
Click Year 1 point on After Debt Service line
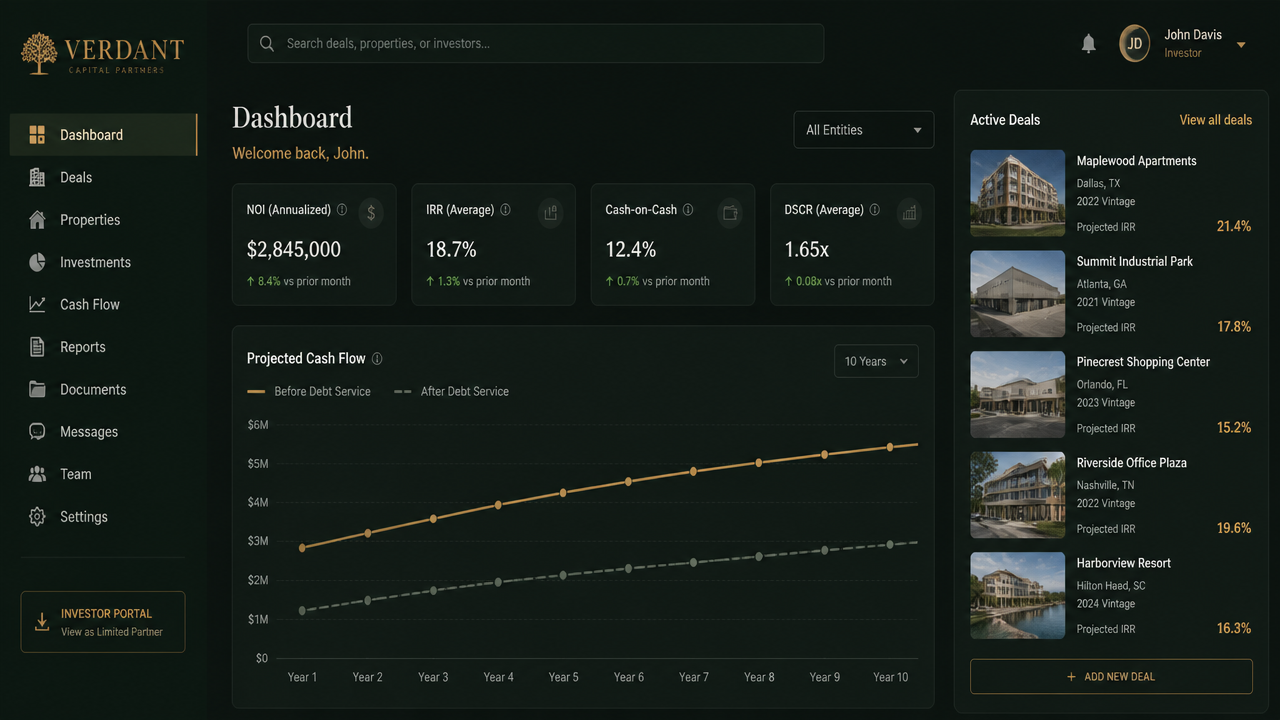pyautogui.click(x=302, y=611)
